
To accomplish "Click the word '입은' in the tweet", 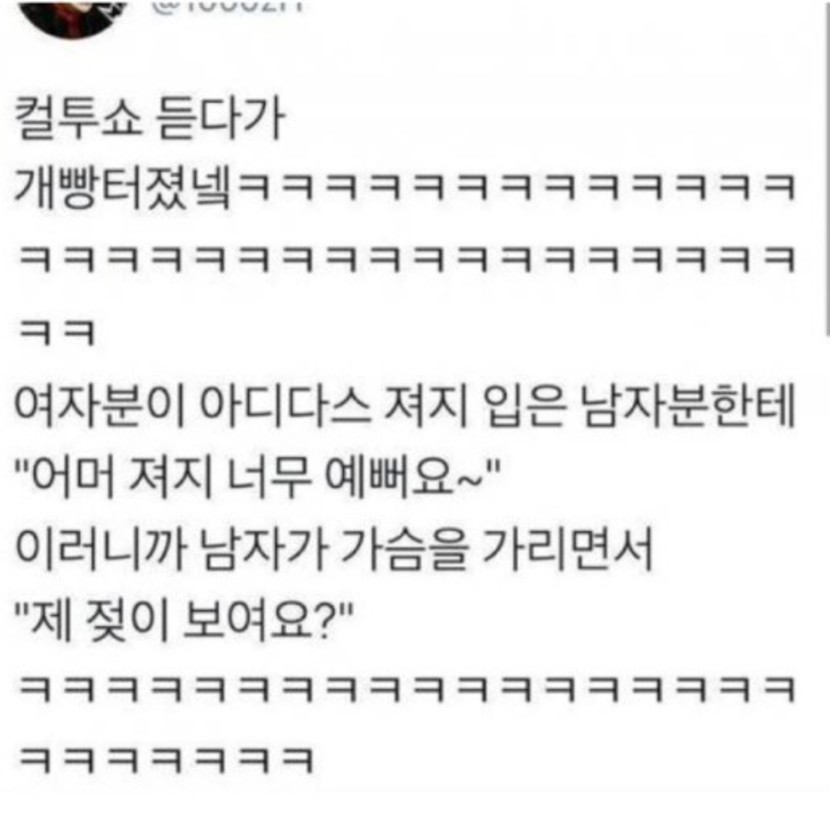I will pos(523,409).
